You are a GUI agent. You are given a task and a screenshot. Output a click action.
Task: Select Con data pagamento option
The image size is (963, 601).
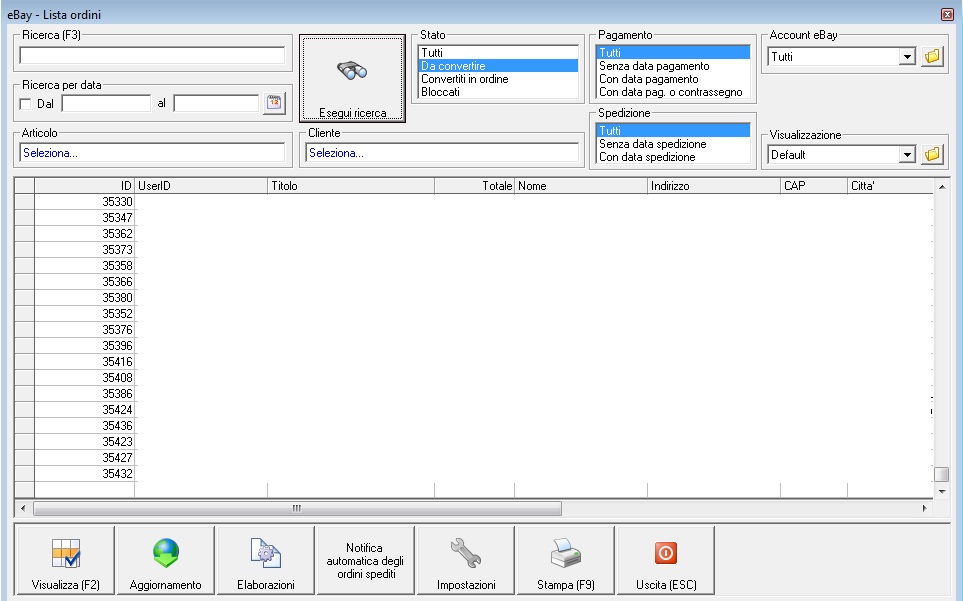click(673, 79)
